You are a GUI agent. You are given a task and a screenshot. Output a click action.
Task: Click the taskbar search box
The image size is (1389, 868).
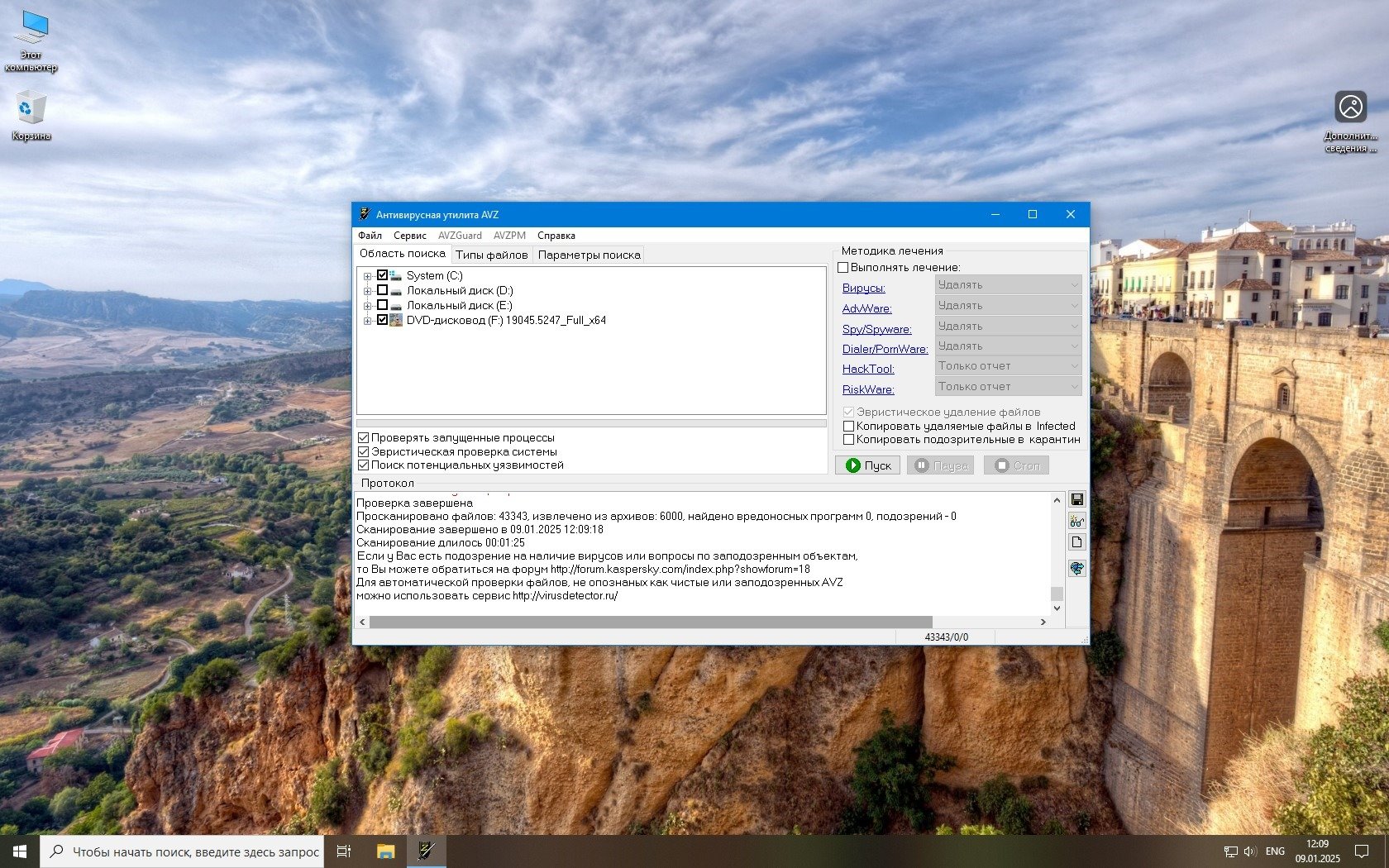pos(182,851)
